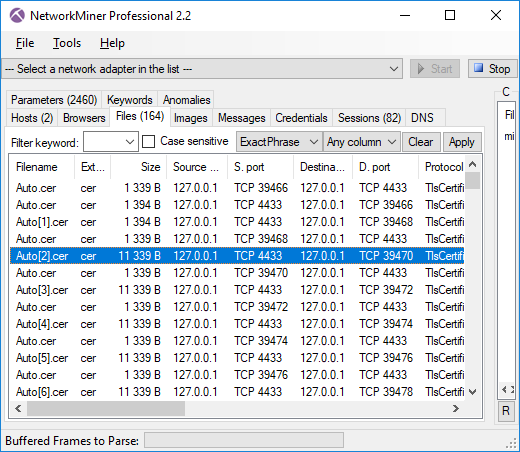Select the Auto[6].cer file row
The width and height of the screenshot is (520, 452).
[237, 392]
